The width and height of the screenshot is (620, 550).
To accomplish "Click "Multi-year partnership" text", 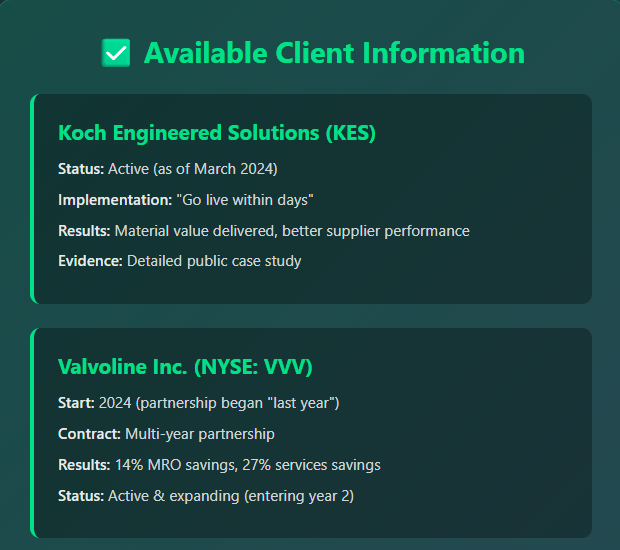I will [x=201, y=434].
